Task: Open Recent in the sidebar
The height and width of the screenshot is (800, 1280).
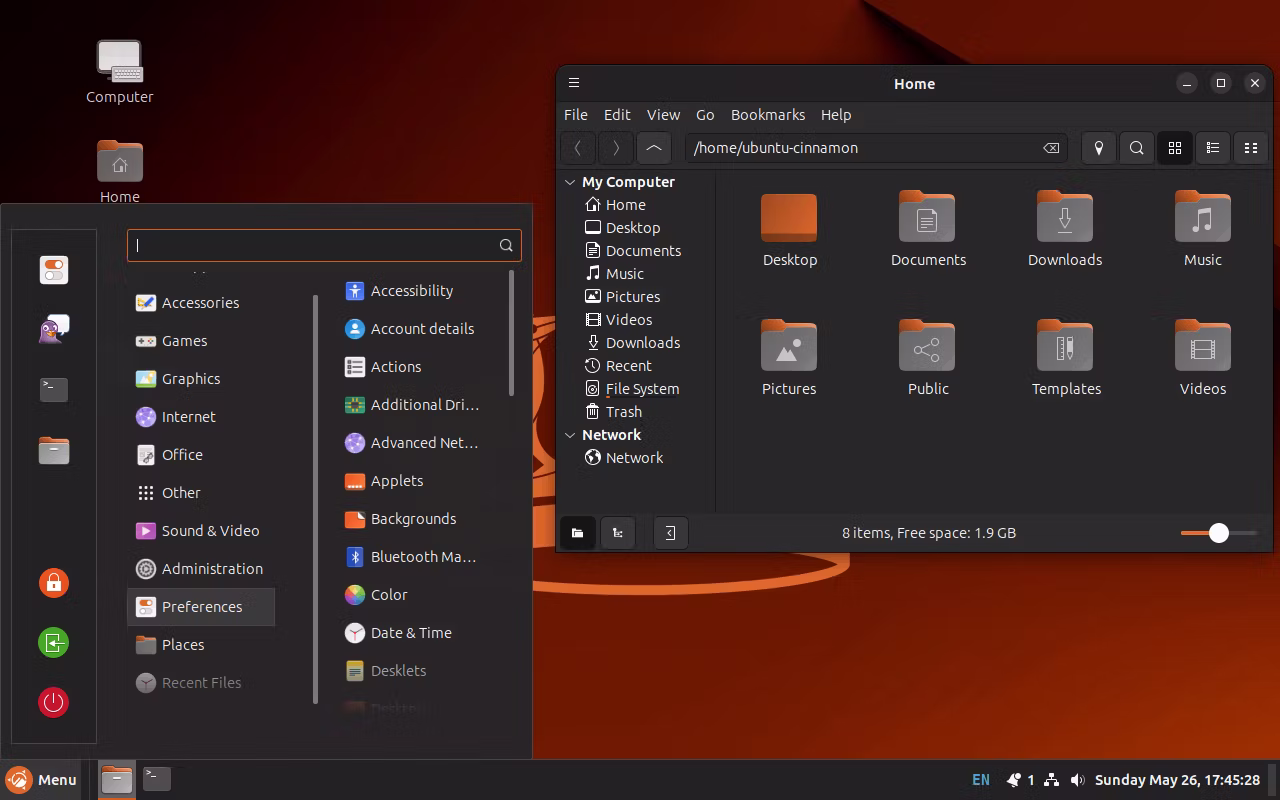Action: 618,366
